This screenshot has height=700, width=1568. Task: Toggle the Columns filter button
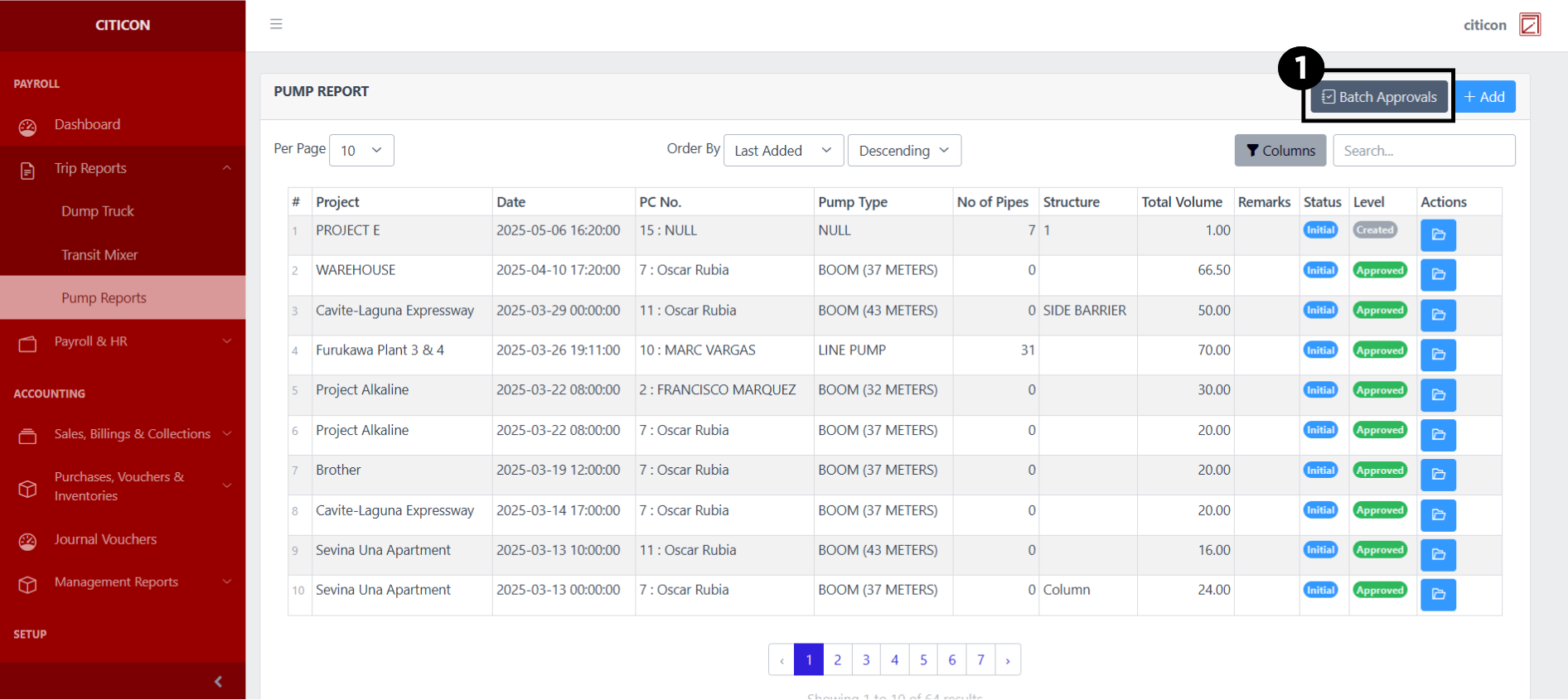point(1280,151)
